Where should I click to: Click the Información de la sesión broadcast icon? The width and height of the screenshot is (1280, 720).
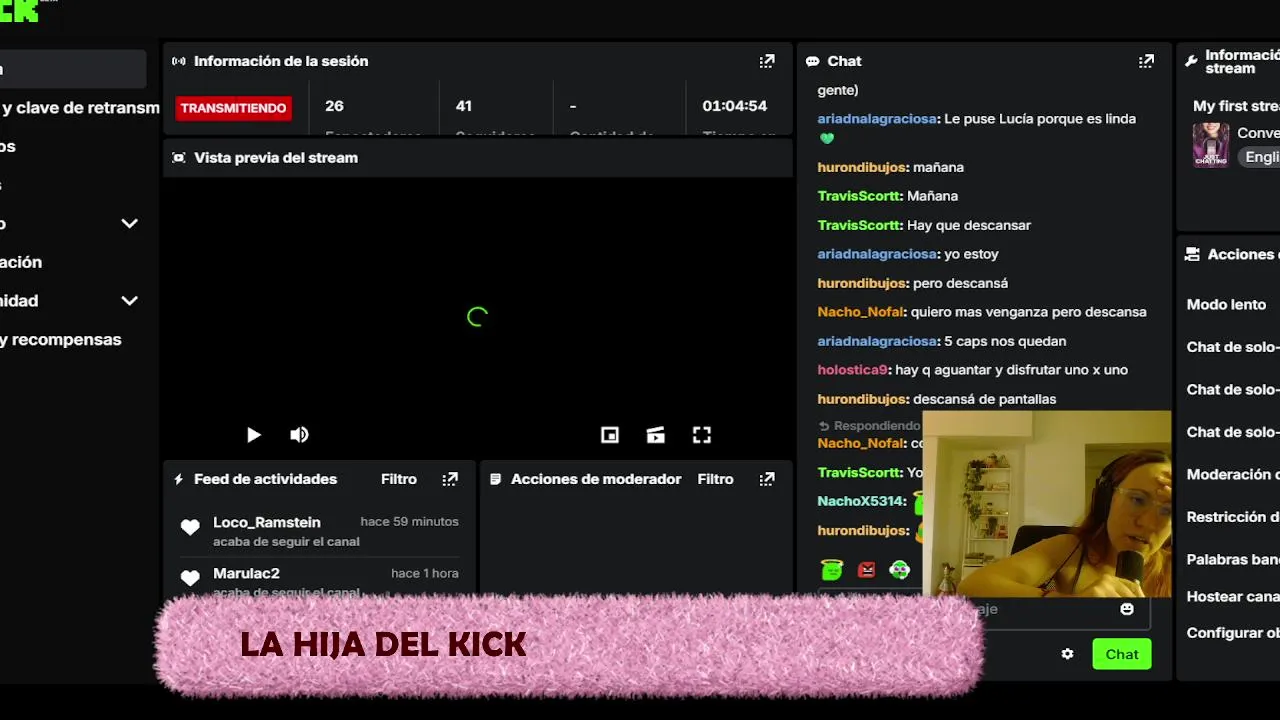click(x=179, y=61)
